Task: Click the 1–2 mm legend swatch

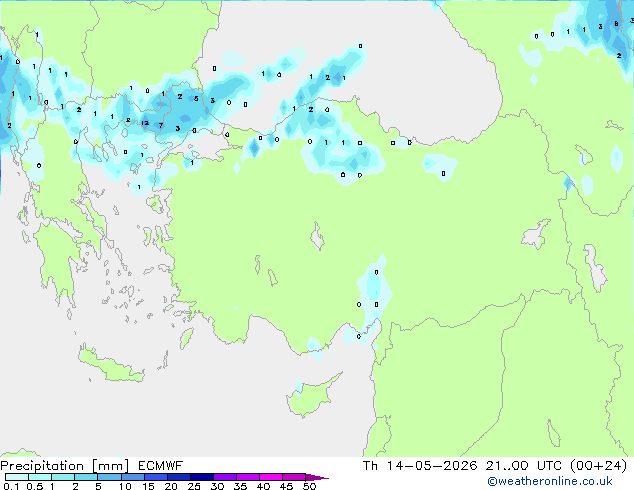Action: [x=63, y=477]
